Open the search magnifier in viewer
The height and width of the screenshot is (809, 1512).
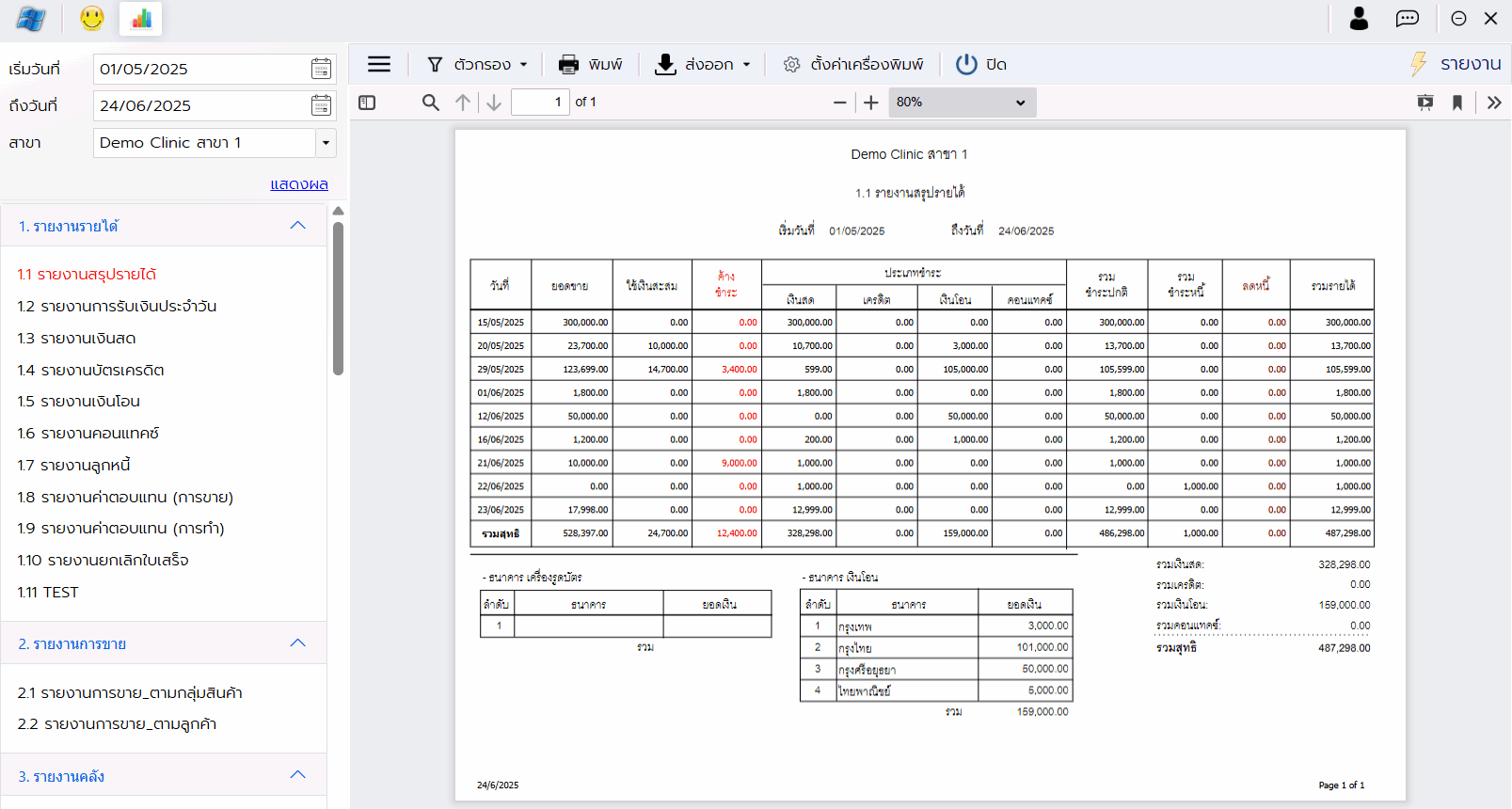tap(430, 103)
